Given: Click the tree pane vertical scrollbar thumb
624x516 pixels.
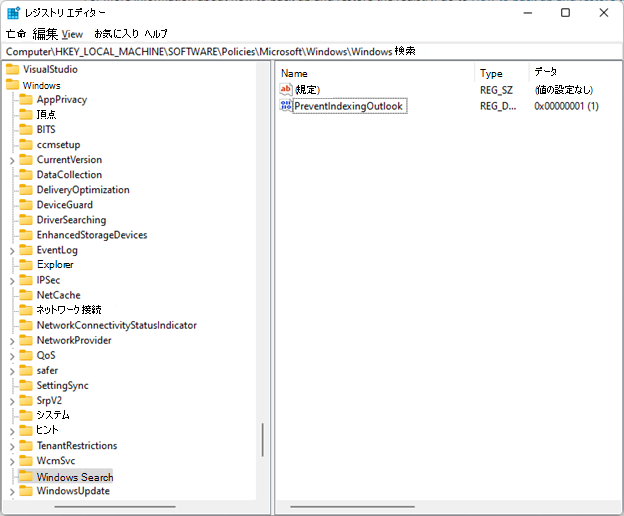Looking at the screenshot, I should pyautogui.click(x=263, y=440).
